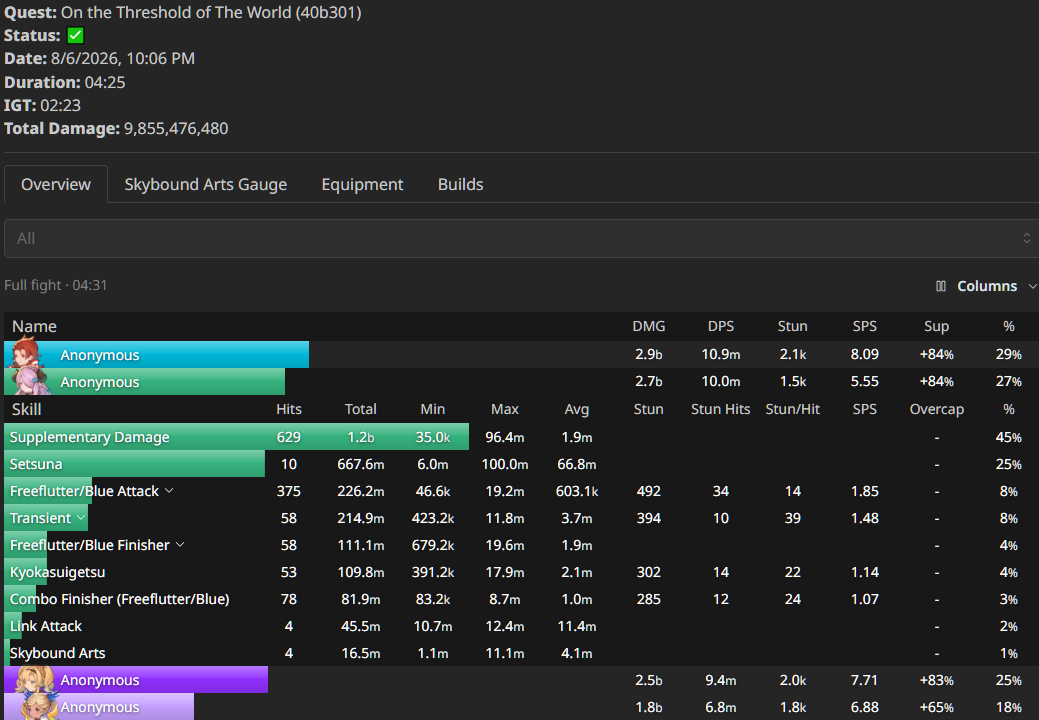Click the 45% share for Supplementary Damage
Viewport: 1039px width, 720px height.
click(x=1008, y=437)
